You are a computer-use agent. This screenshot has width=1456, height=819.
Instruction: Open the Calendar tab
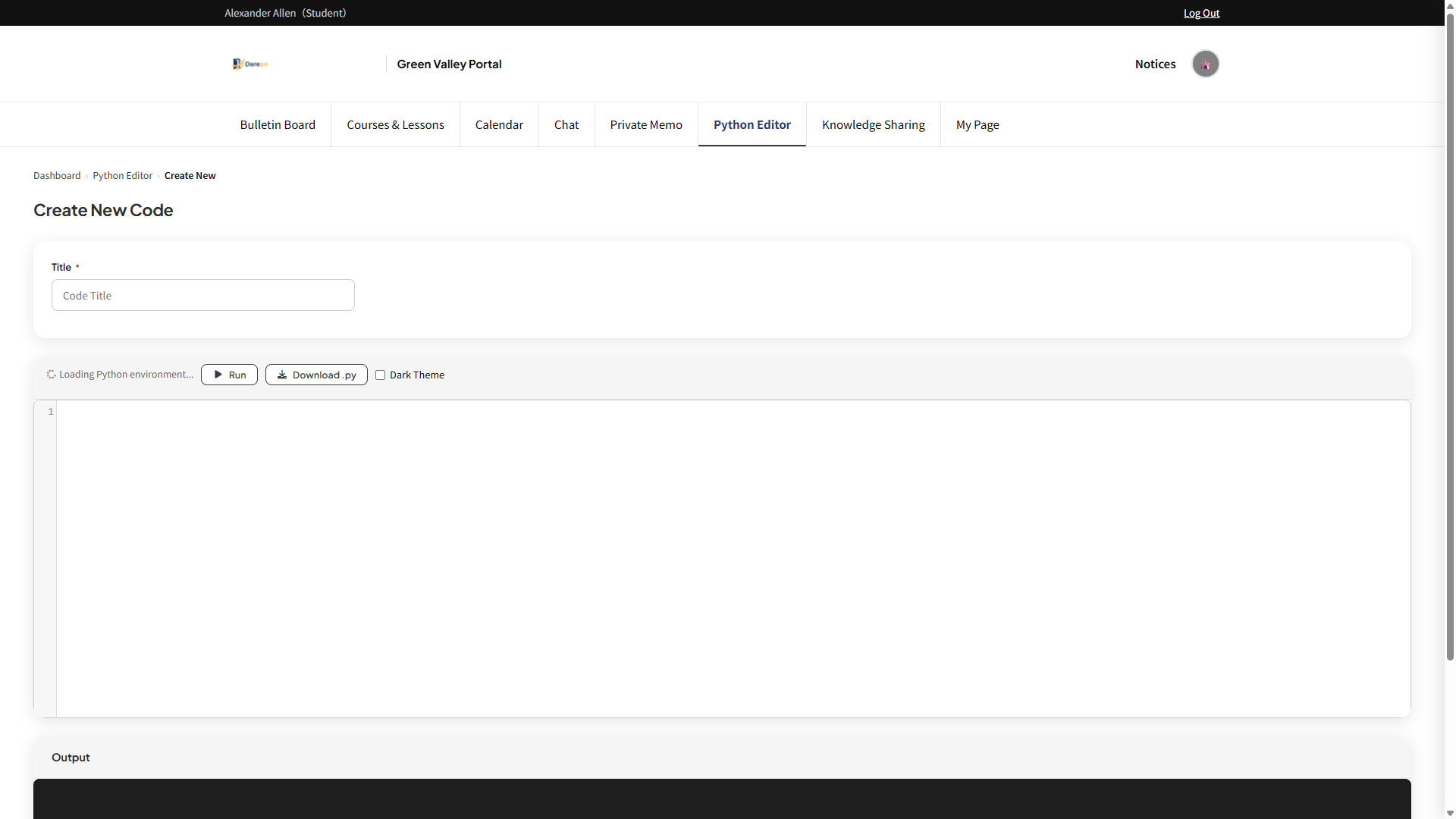pos(499,124)
